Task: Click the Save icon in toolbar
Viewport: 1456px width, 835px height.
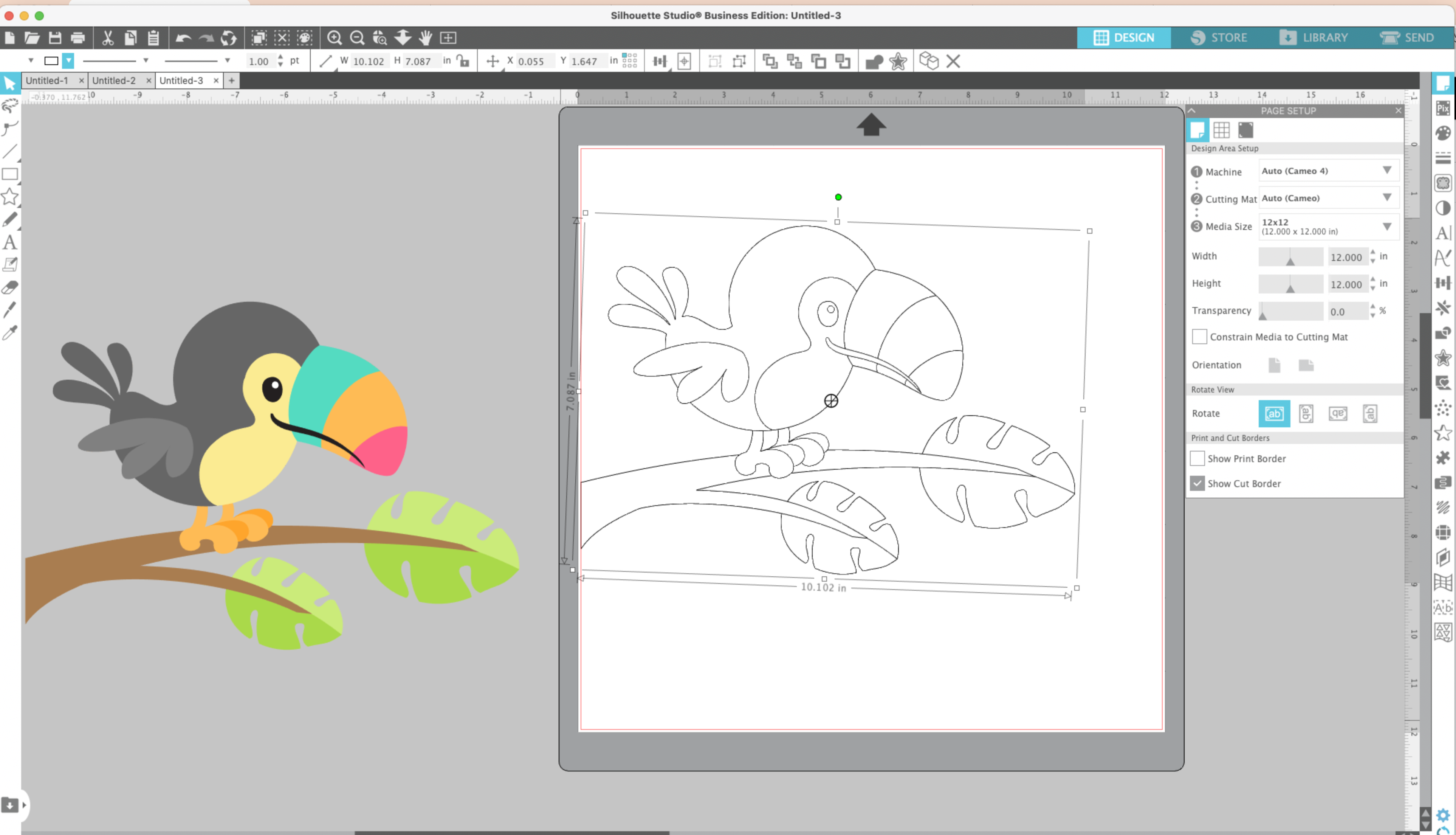Action: pyautogui.click(x=55, y=38)
